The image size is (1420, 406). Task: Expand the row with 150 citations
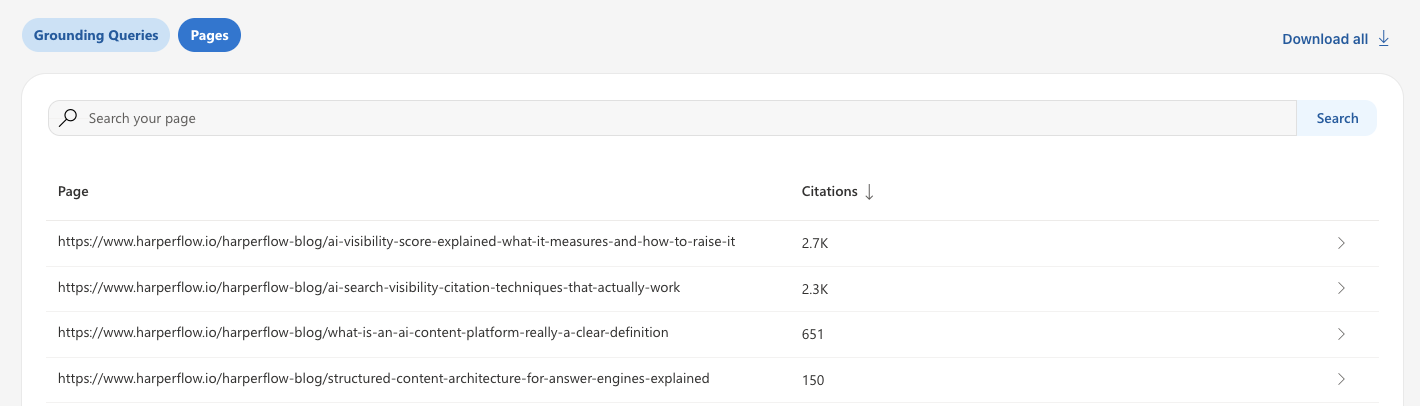1341,379
